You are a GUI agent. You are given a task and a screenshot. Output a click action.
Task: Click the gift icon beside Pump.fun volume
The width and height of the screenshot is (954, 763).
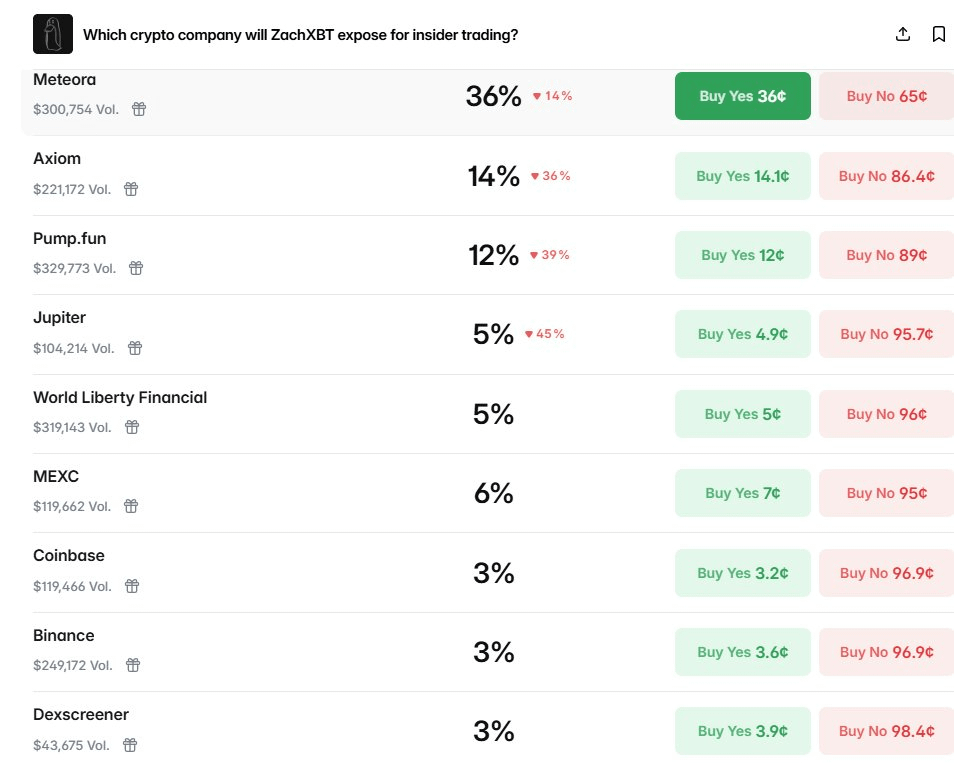point(136,268)
